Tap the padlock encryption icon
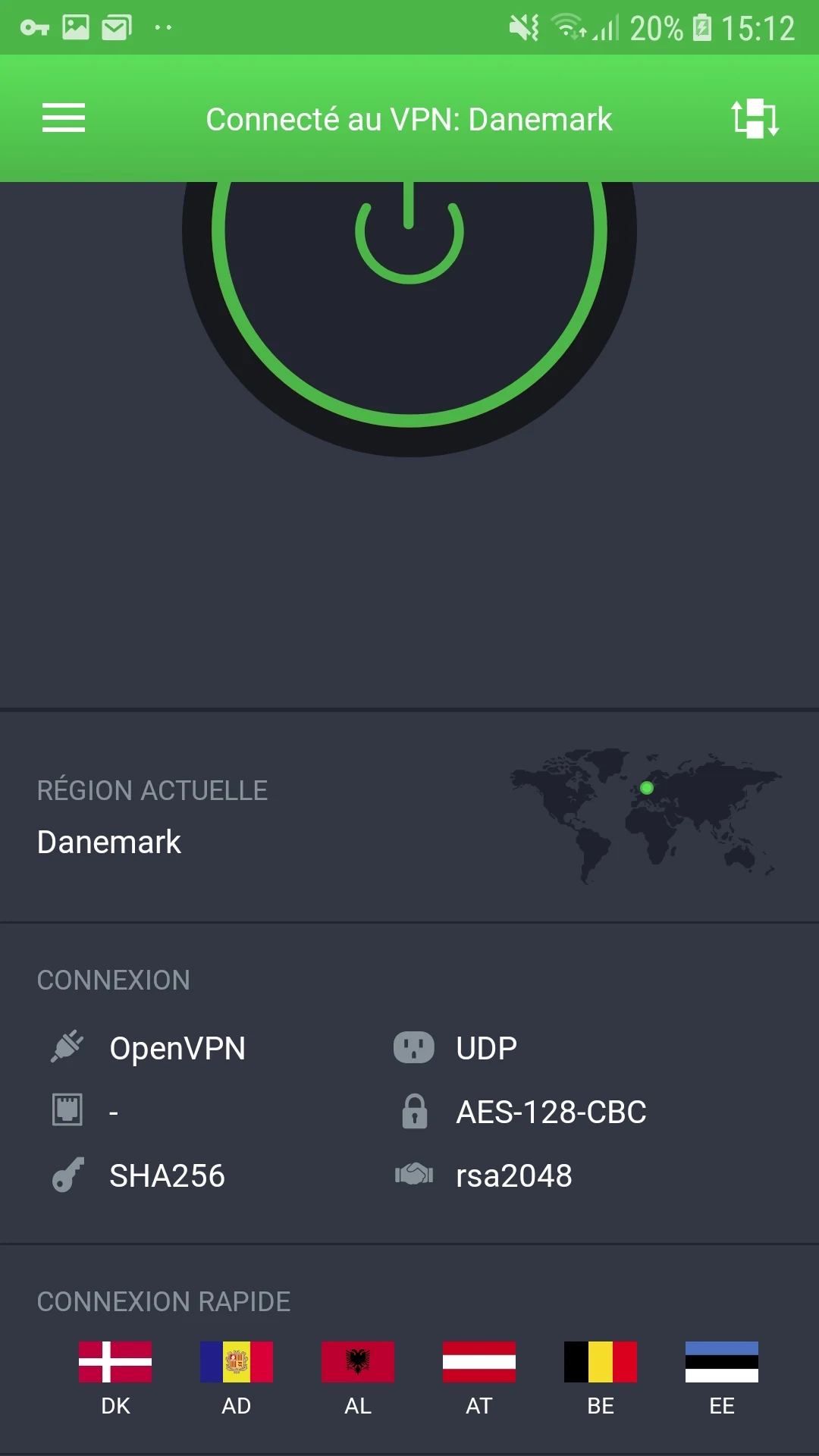The height and width of the screenshot is (1456, 819). (x=414, y=1112)
